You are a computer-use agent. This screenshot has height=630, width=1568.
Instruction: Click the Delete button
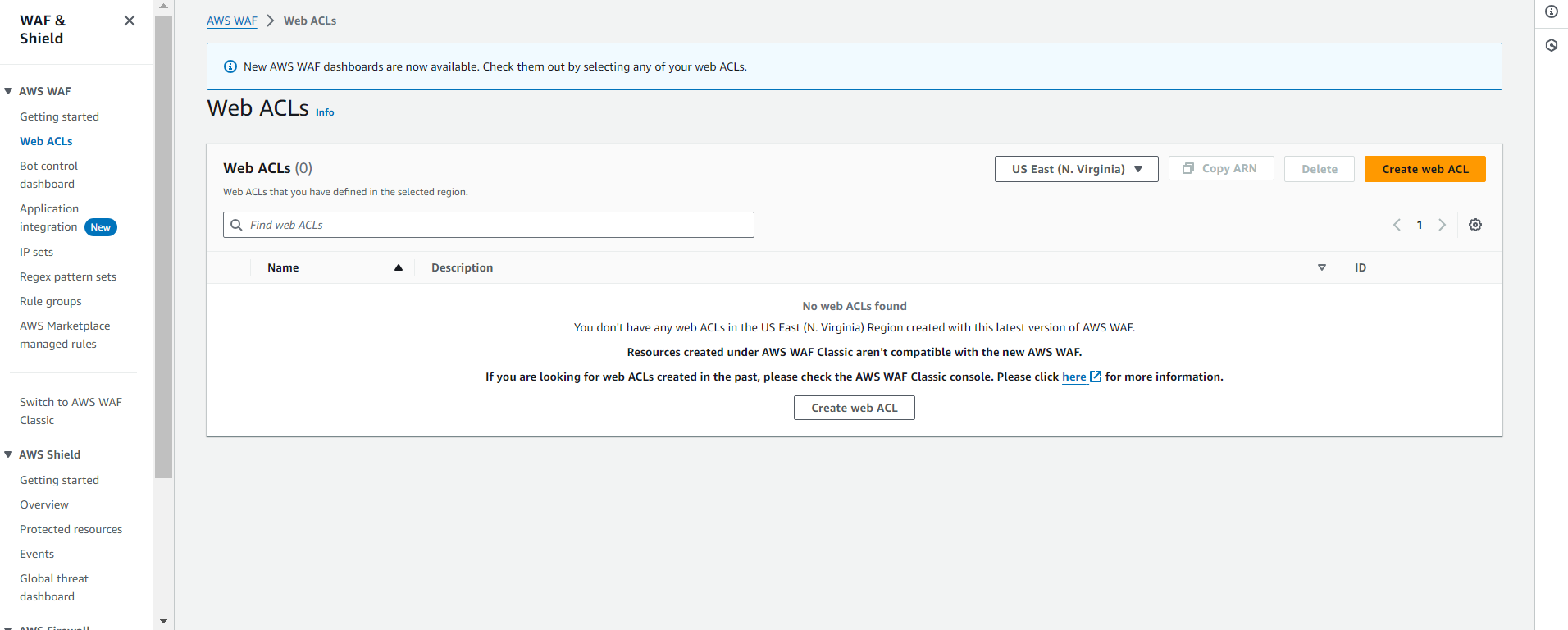coord(1320,169)
